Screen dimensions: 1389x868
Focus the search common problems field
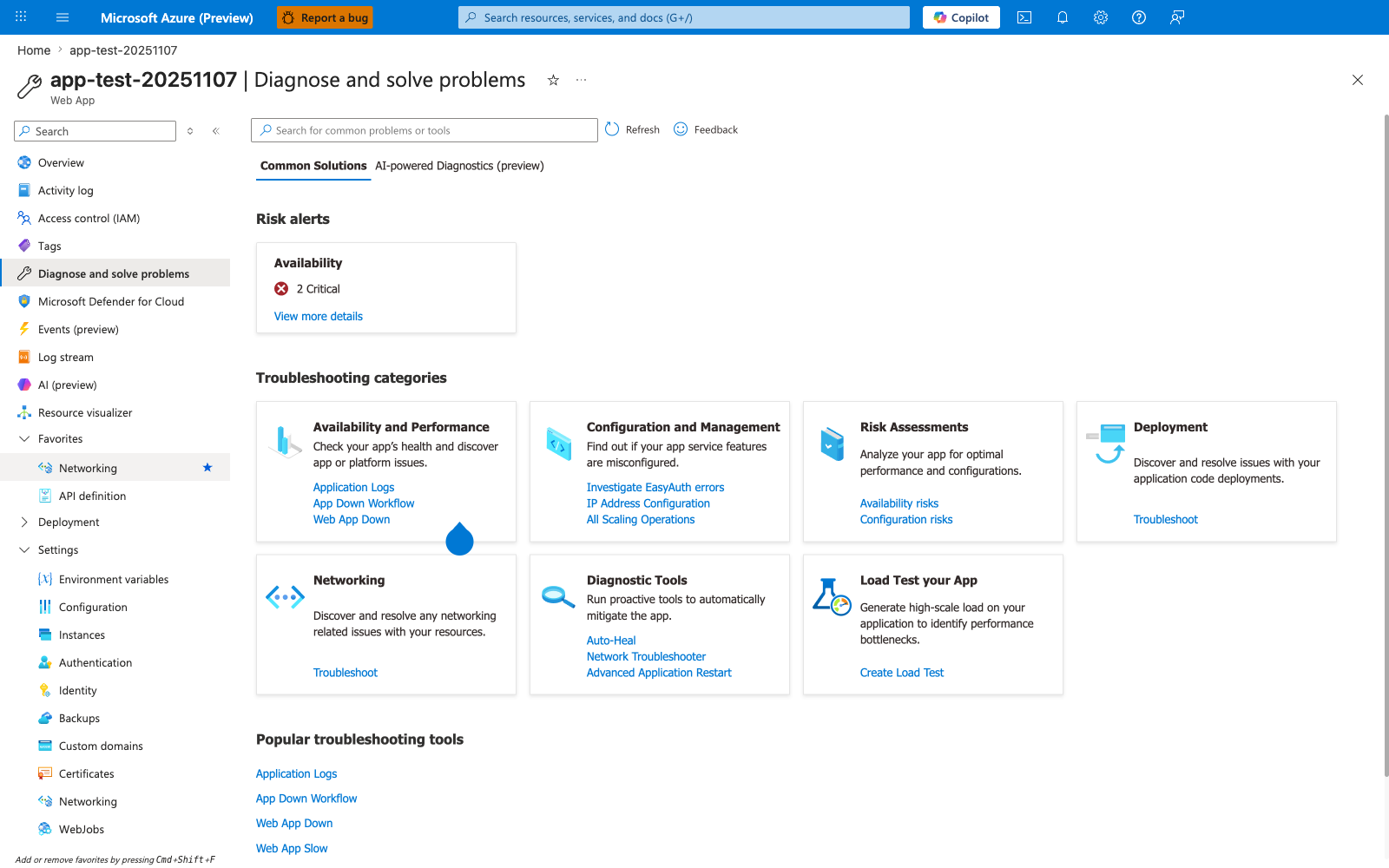[425, 130]
